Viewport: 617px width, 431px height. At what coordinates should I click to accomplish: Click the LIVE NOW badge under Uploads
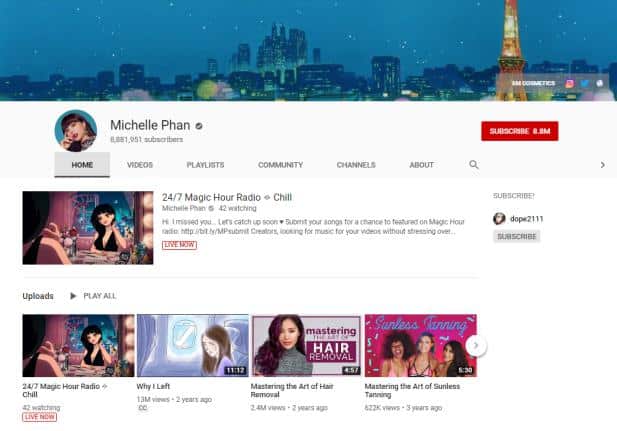pyautogui.click(x=39, y=417)
